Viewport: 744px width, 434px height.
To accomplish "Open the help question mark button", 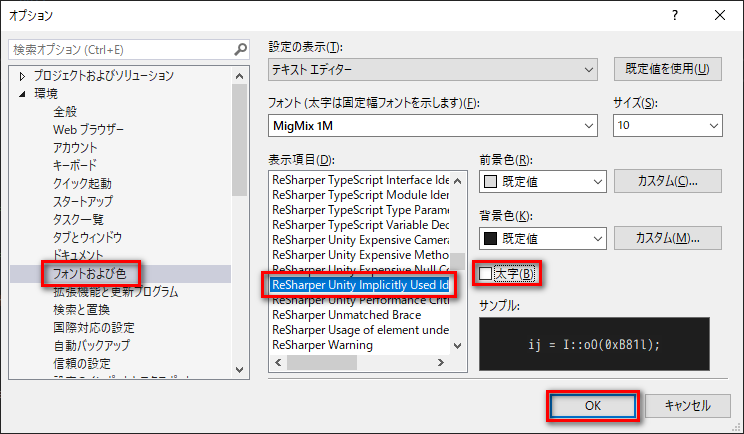I will (675, 15).
